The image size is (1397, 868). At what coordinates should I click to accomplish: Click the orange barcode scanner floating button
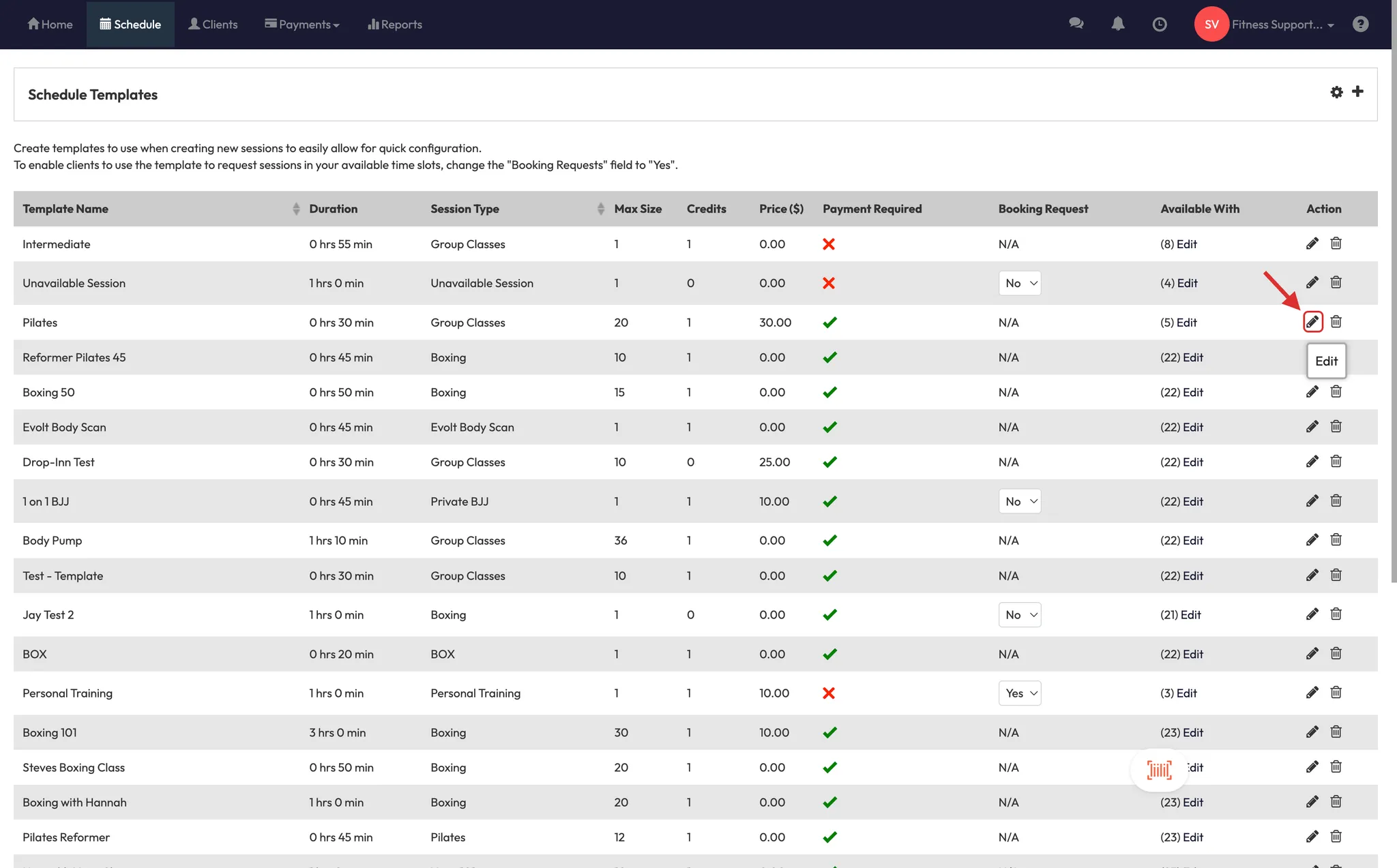[x=1159, y=770]
